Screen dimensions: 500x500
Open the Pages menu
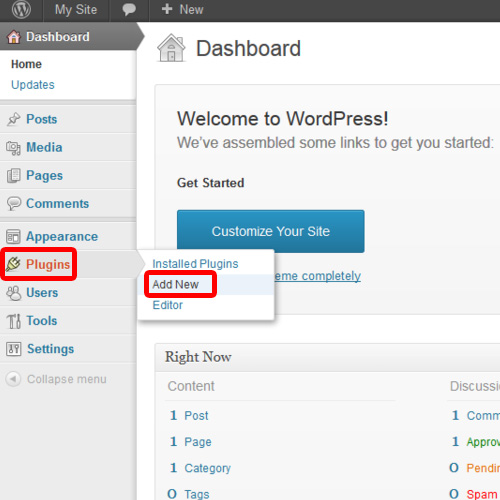click(x=44, y=176)
